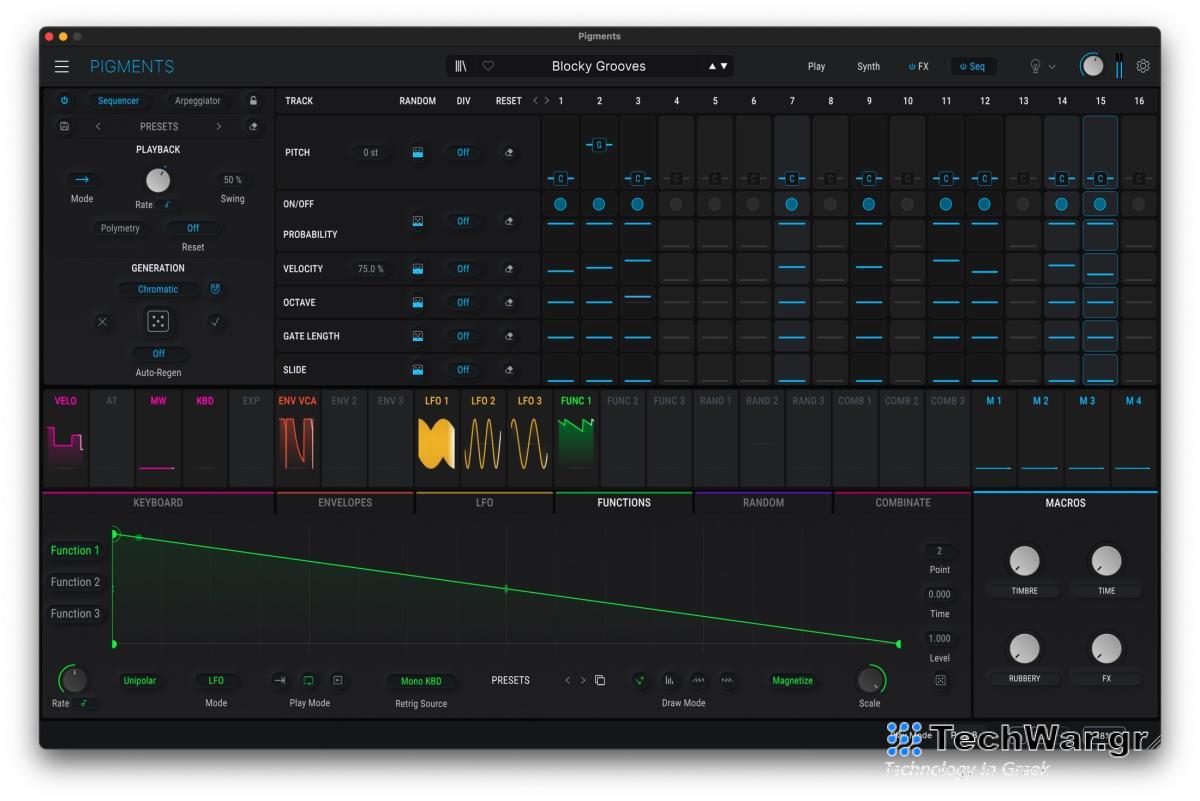Click the sequencer lock icon
The image size is (1200, 801).
[x=253, y=101]
